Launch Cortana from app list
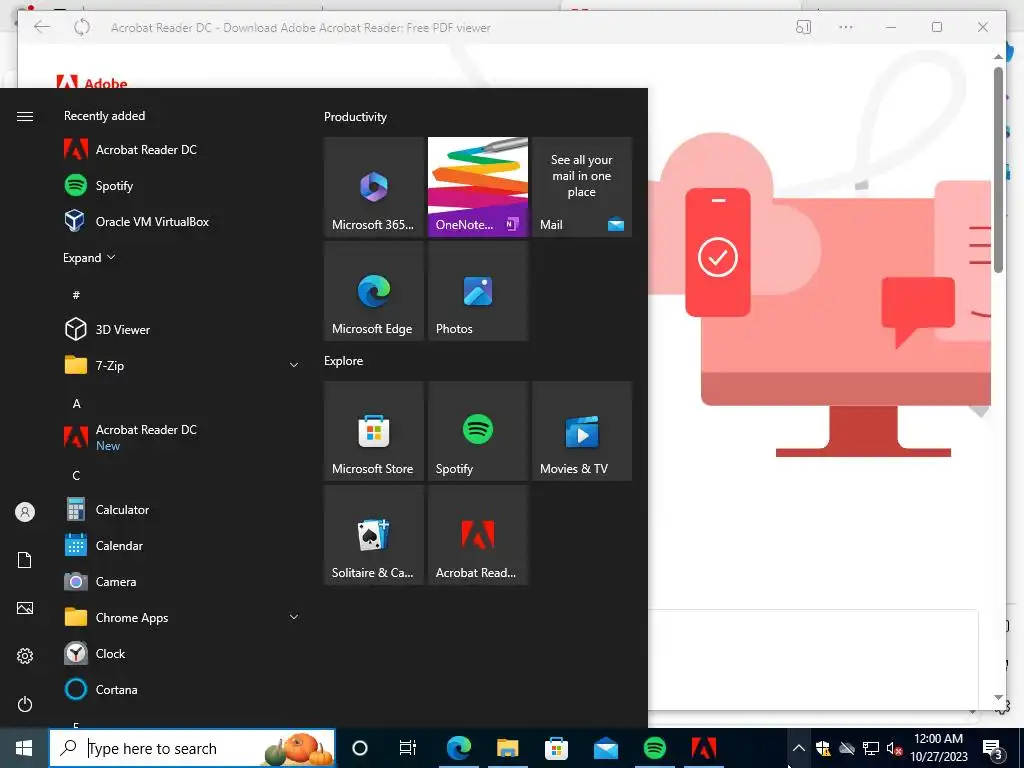The width and height of the screenshot is (1024, 768). [x=182, y=689]
